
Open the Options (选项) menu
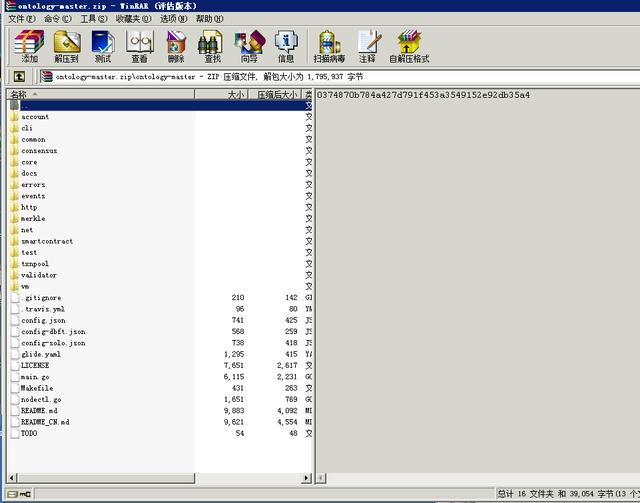[173, 19]
